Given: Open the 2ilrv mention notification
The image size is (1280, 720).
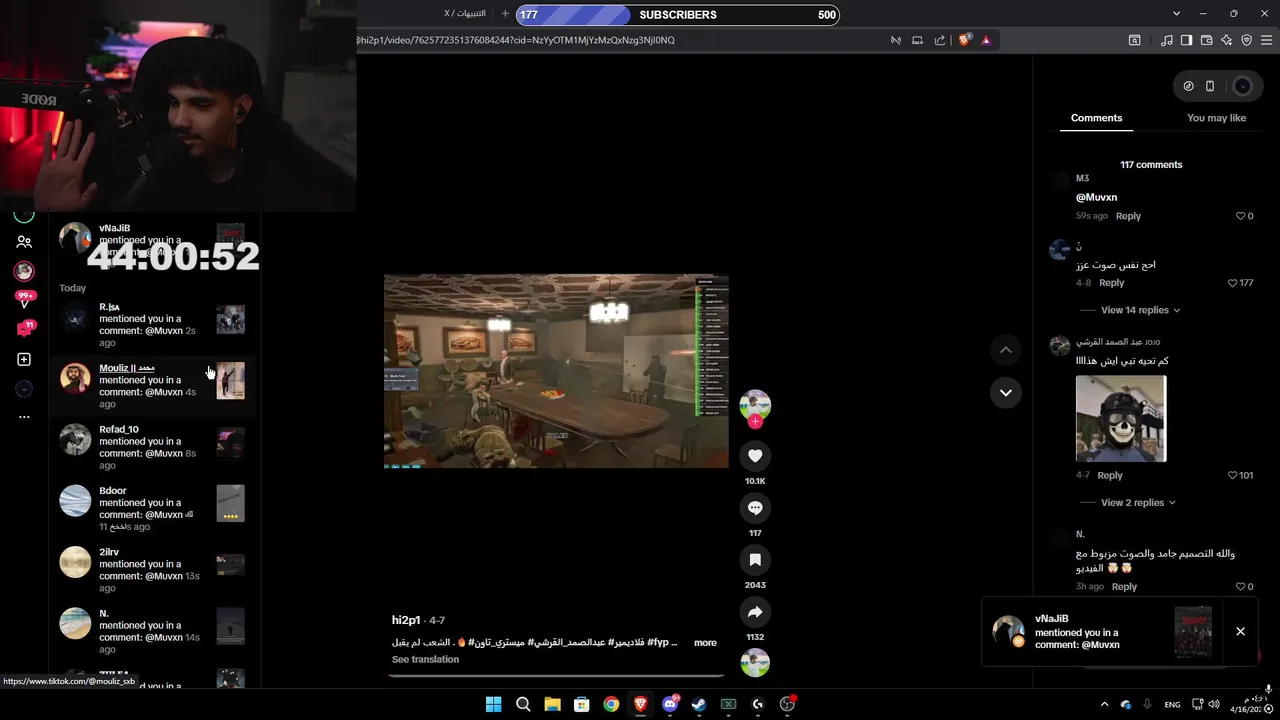Looking at the screenshot, I should coord(152,570).
